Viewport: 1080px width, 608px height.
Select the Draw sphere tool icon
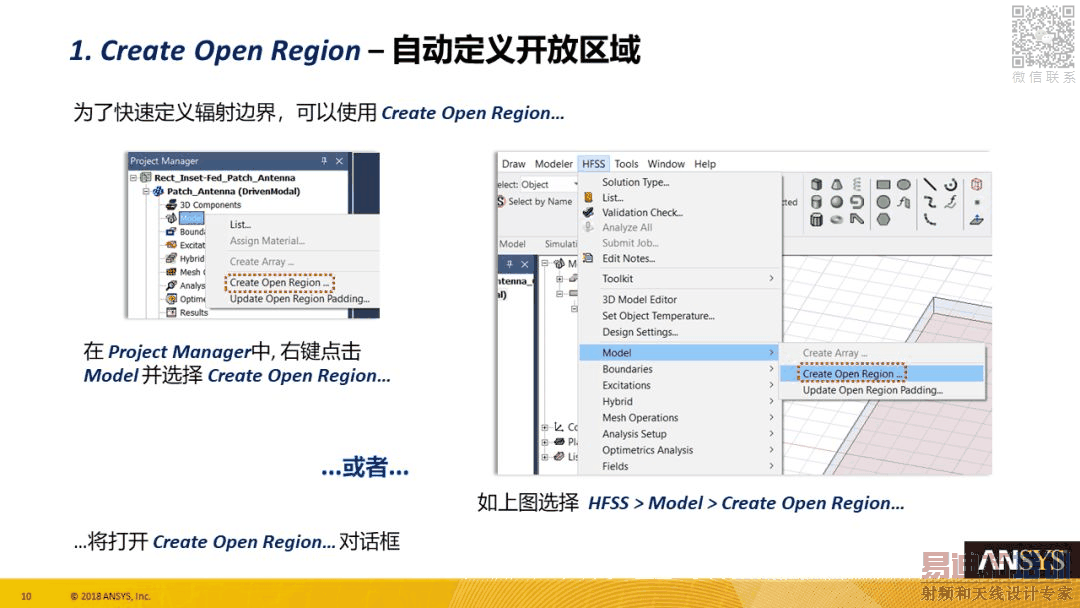point(836,202)
